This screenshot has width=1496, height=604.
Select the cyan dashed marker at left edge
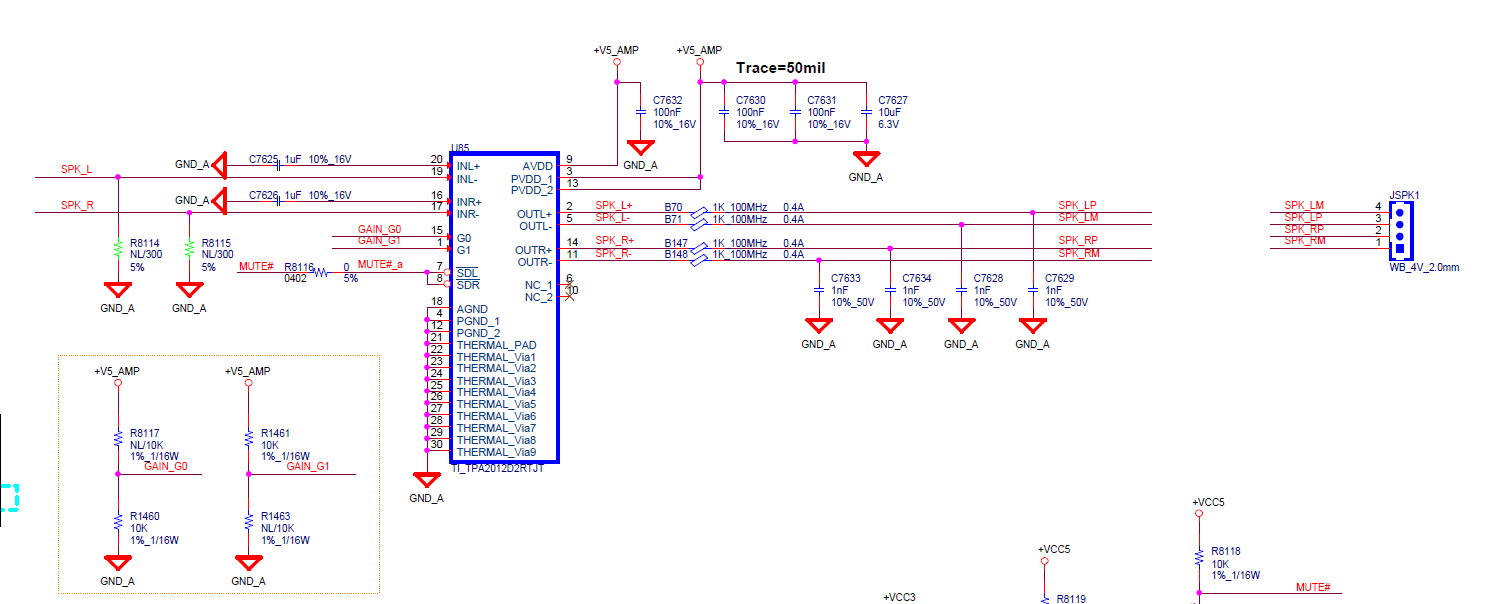(10, 497)
